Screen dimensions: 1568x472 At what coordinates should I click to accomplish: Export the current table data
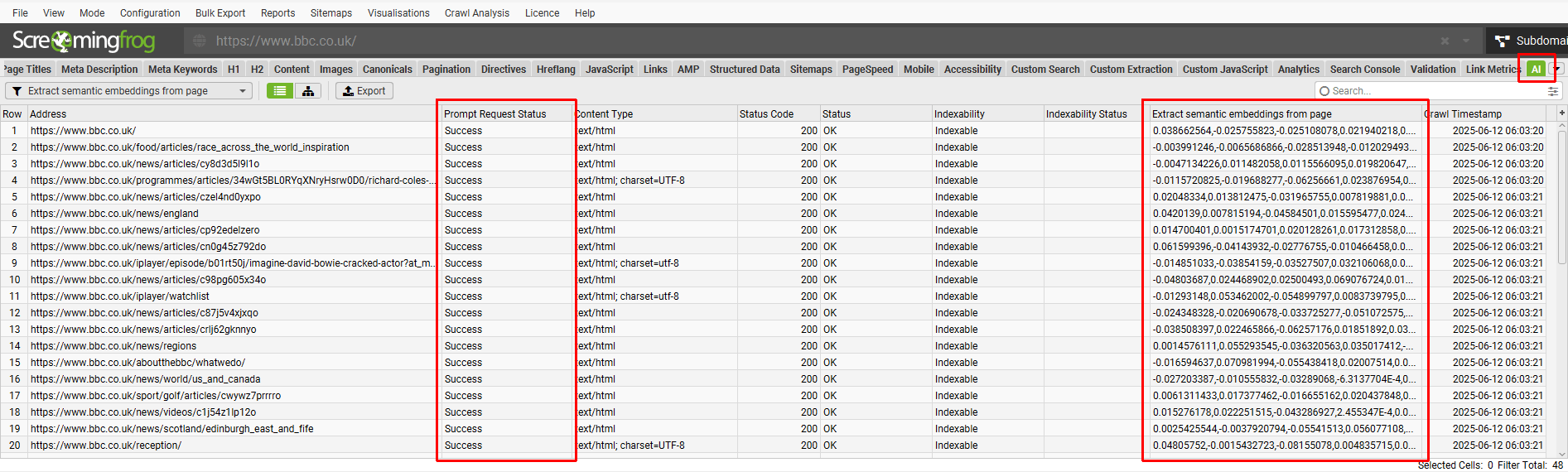tap(364, 91)
